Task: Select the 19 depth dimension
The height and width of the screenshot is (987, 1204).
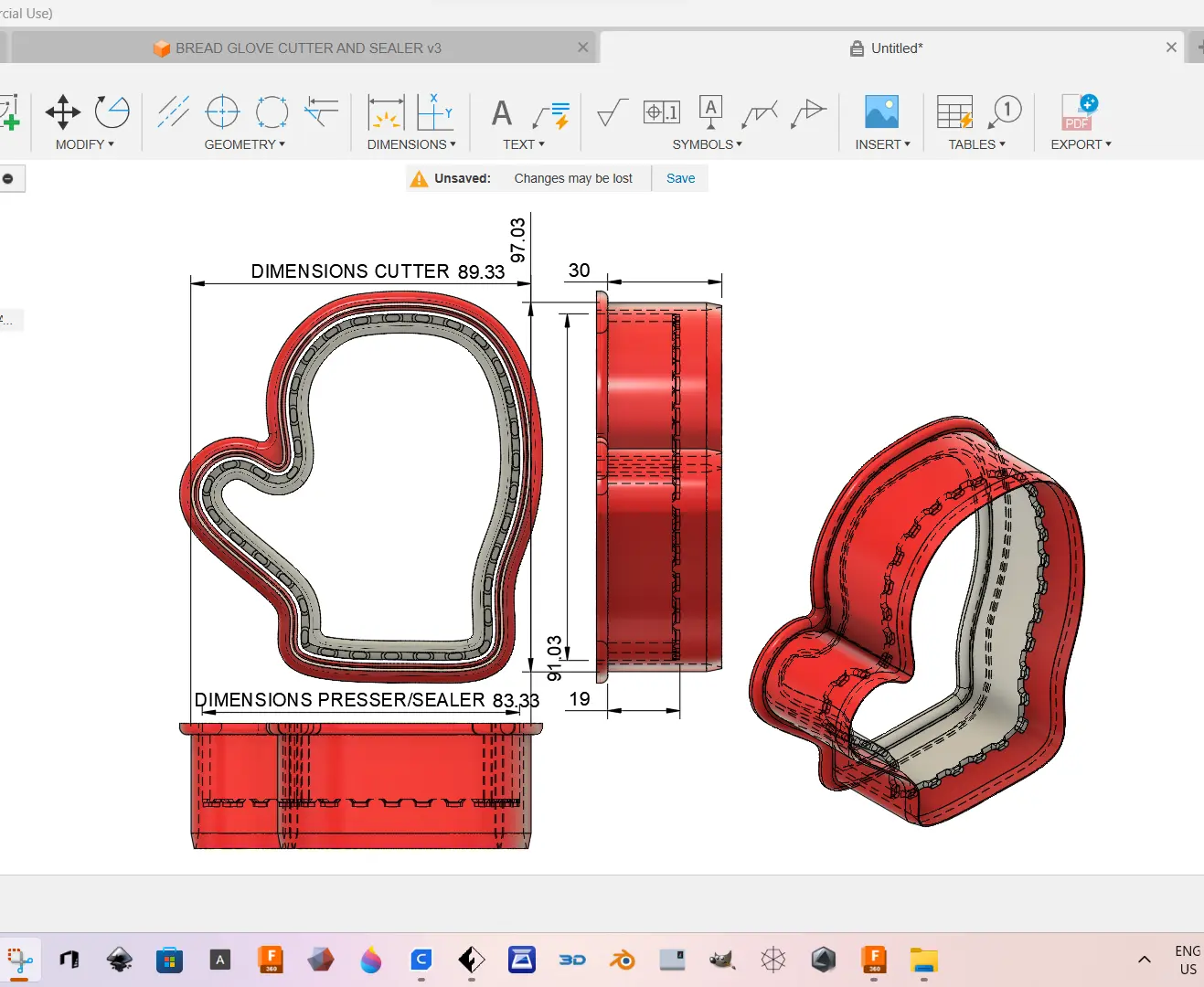Action: coord(580,699)
